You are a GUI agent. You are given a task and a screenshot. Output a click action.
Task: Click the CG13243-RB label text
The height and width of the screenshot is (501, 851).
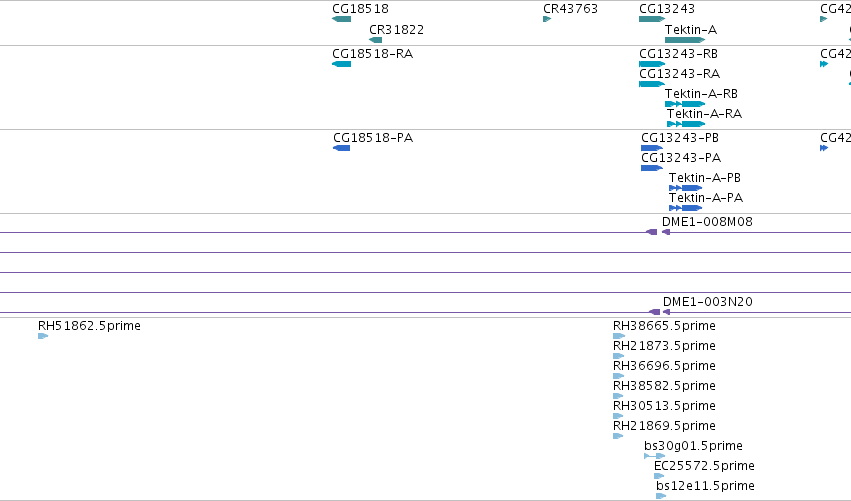[678, 54]
